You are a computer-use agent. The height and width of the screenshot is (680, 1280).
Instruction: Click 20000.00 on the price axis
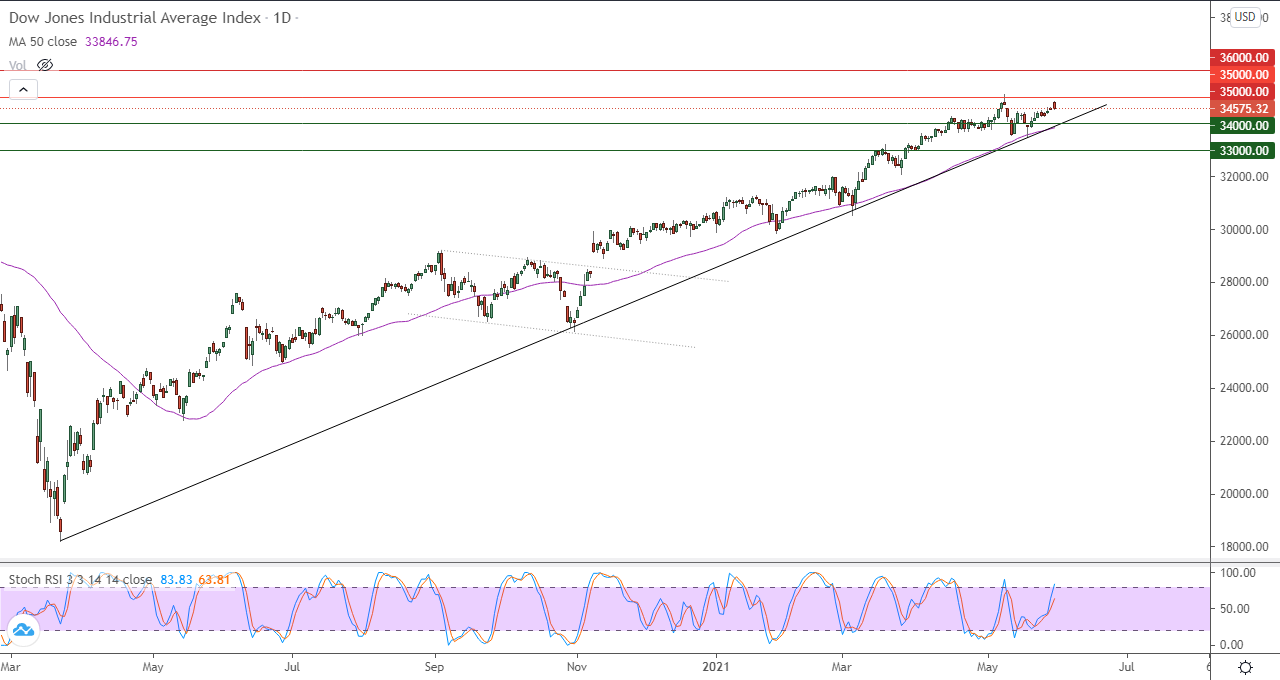point(1245,494)
